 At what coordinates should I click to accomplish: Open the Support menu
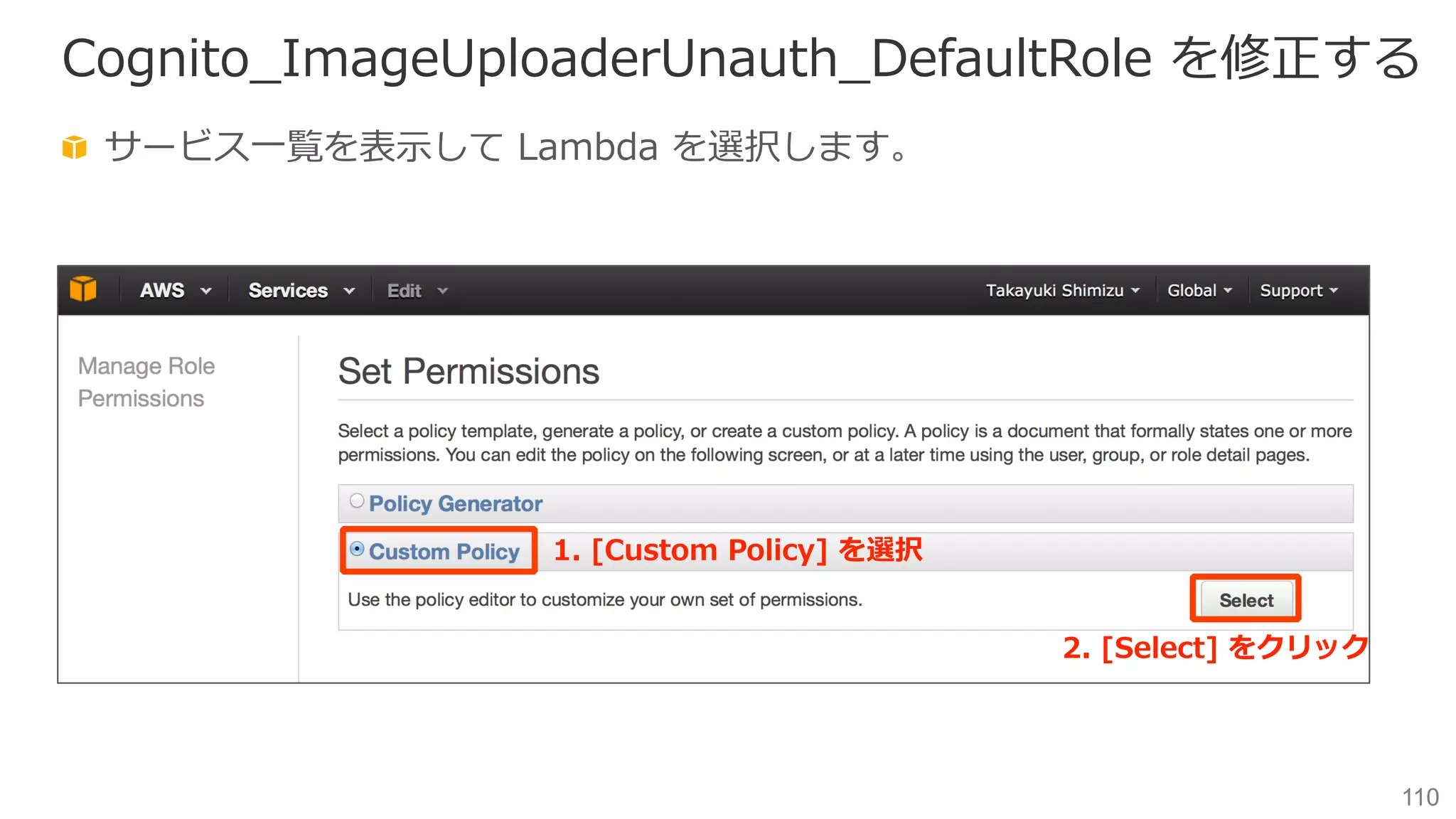[x=1299, y=290]
